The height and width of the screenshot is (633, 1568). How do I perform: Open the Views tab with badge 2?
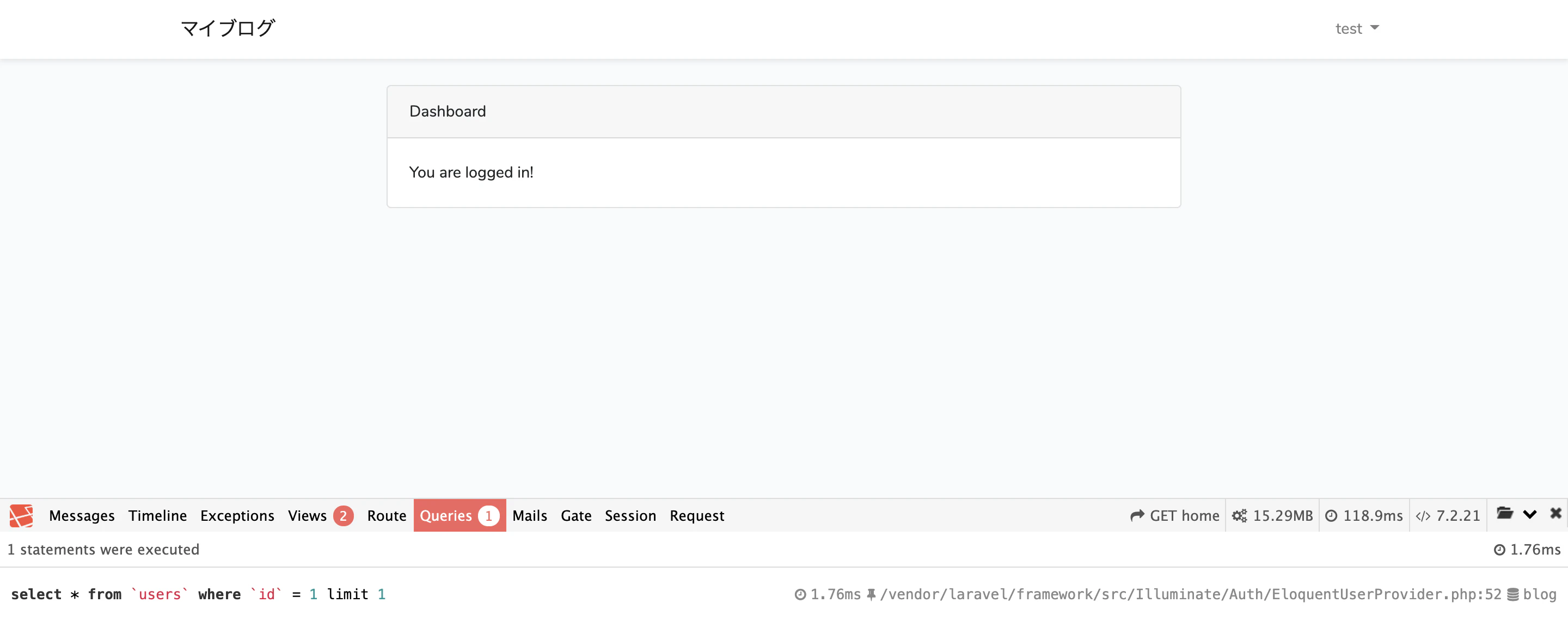(321, 515)
